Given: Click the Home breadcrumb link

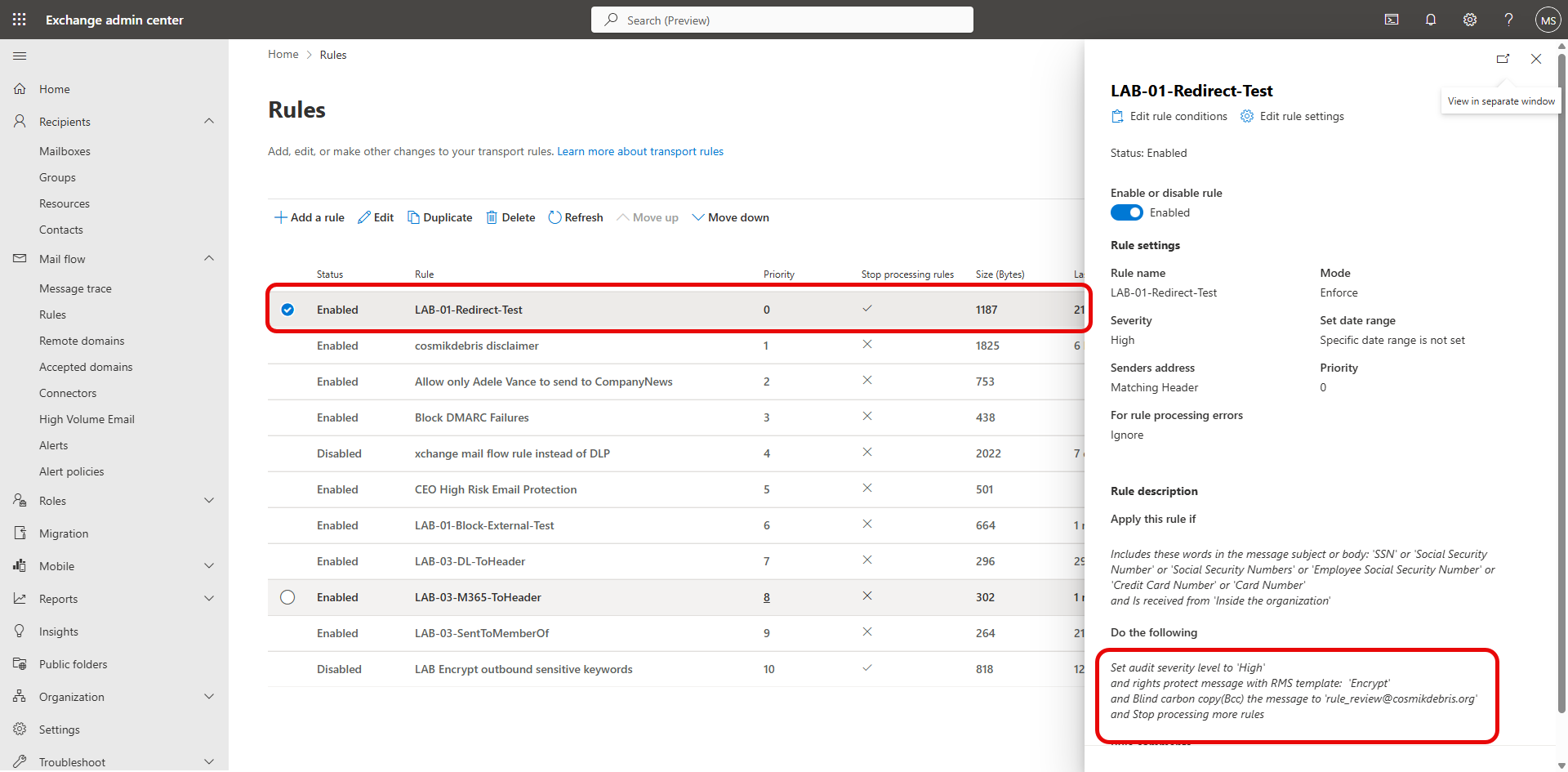Looking at the screenshot, I should coord(283,55).
